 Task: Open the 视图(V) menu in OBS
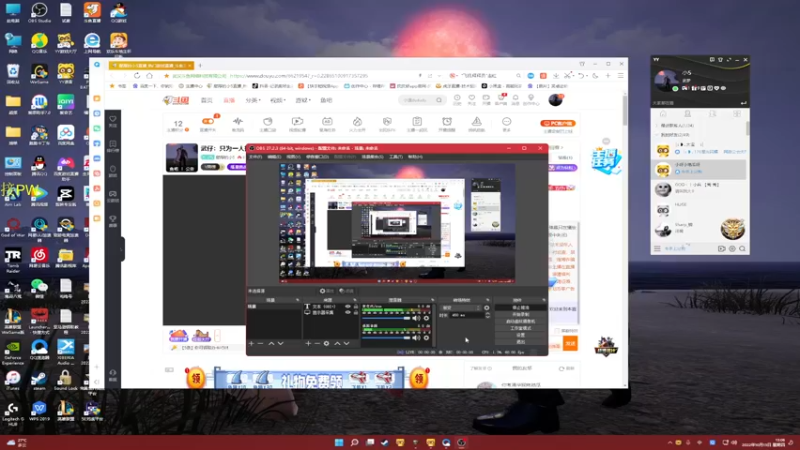coord(293,157)
